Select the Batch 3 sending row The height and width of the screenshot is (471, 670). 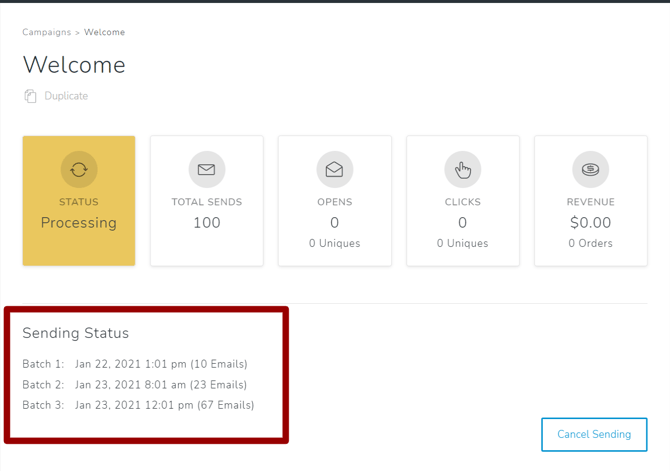[x=138, y=405]
